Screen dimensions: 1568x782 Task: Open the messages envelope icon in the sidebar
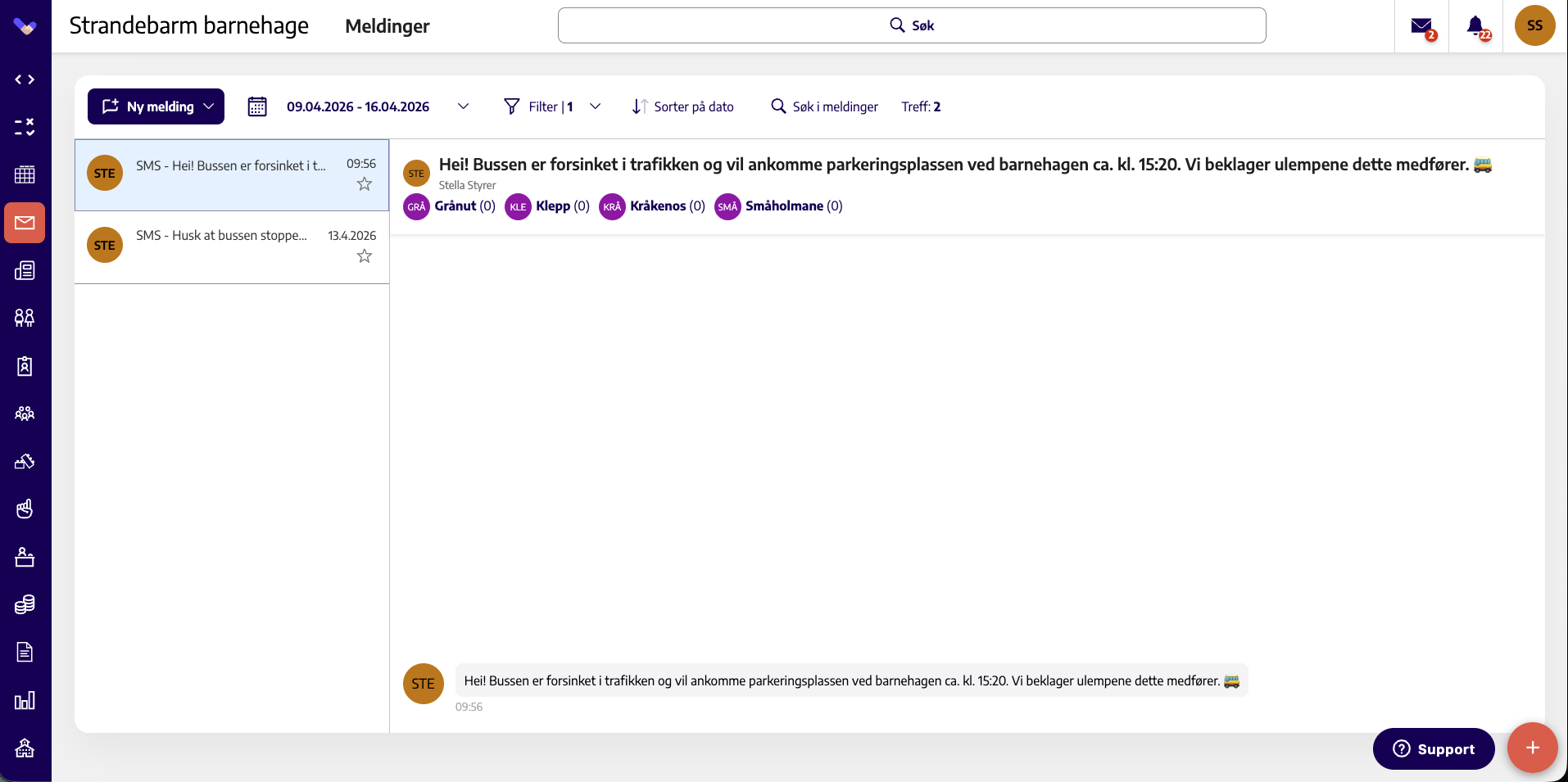[x=25, y=223]
